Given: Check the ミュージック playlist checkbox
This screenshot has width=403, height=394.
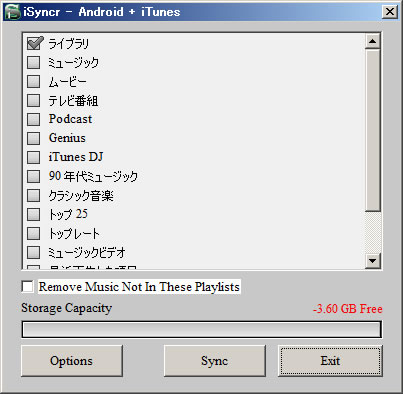Looking at the screenshot, I should (x=34, y=62).
